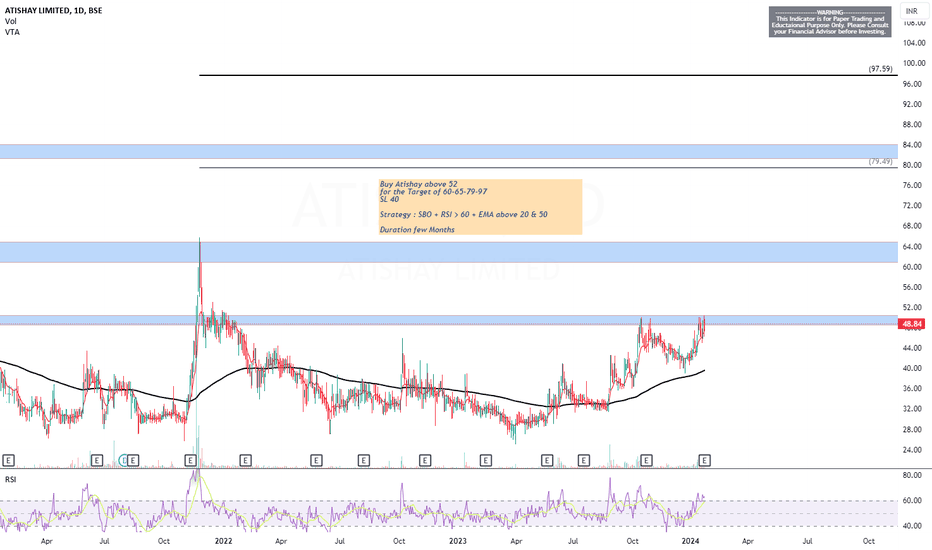This screenshot has width=932, height=550.
Task: Click the 24.00 price scale label
Action: coord(914,450)
